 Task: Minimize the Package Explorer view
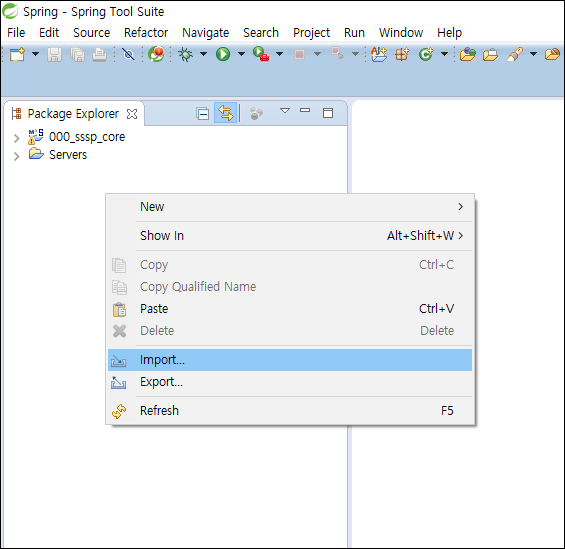[x=305, y=110]
